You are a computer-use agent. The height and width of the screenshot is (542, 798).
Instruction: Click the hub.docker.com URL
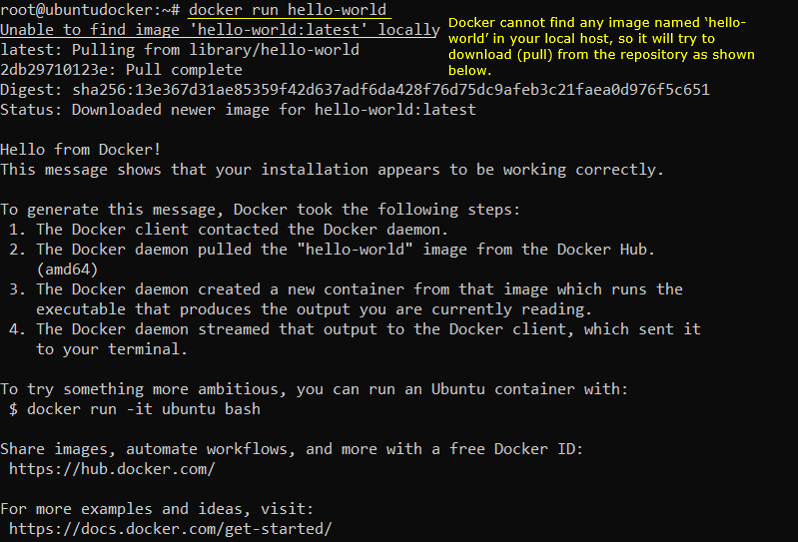coord(112,468)
